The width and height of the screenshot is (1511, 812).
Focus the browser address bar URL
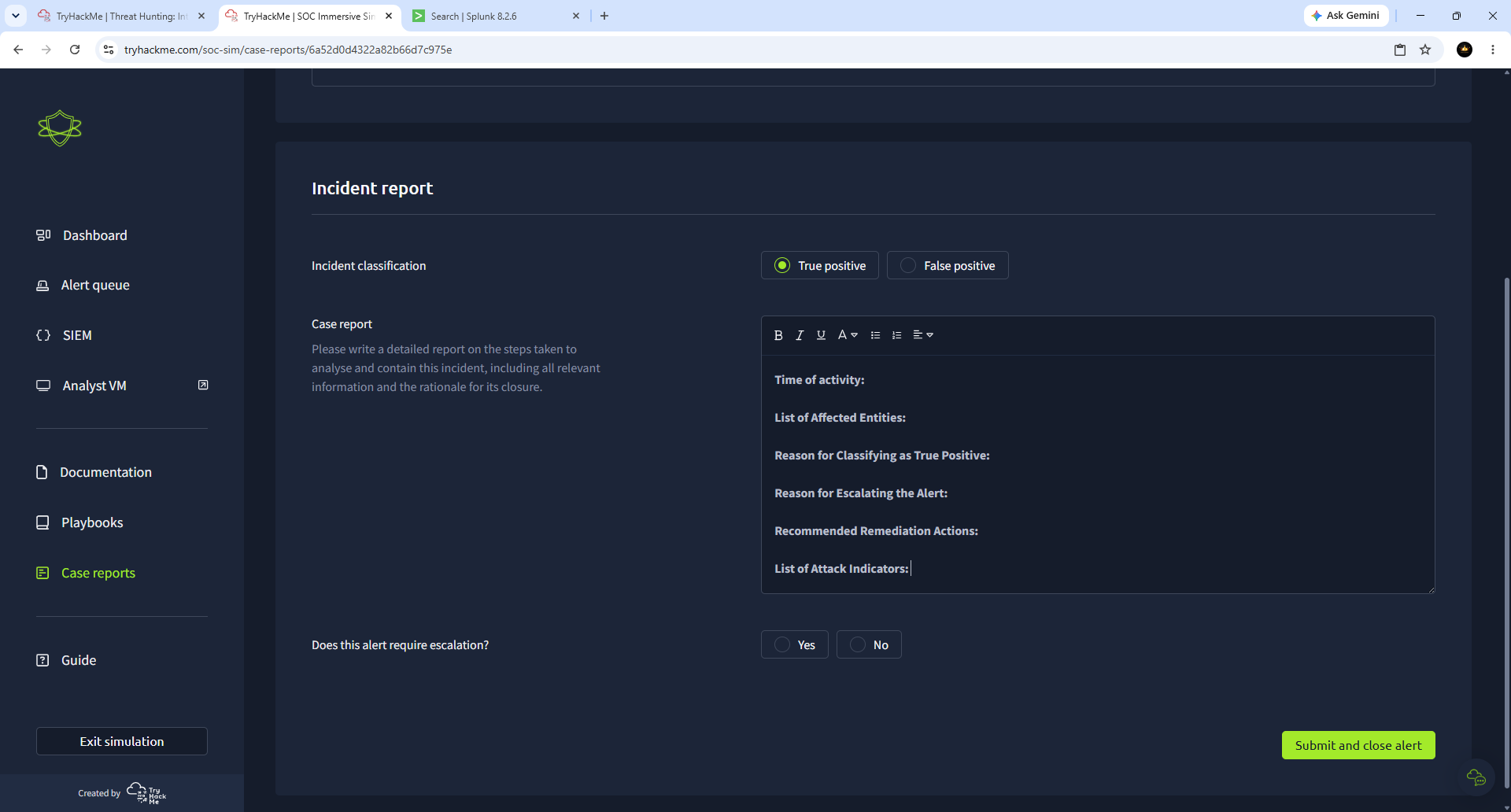pyautogui.click(x=288, y=50)
